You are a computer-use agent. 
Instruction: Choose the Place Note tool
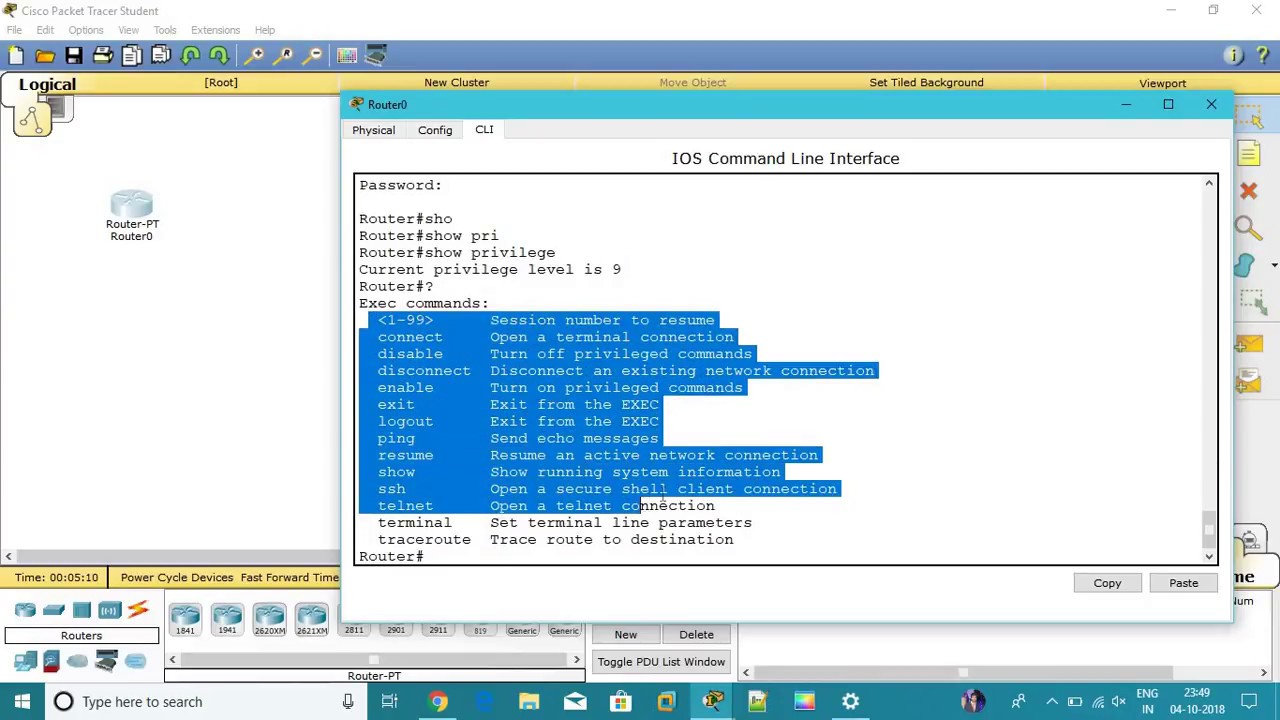point(1248,154)
